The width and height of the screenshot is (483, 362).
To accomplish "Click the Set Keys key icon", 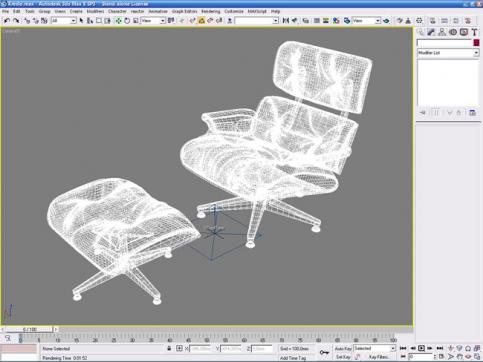I will click(x=324, y=352).
